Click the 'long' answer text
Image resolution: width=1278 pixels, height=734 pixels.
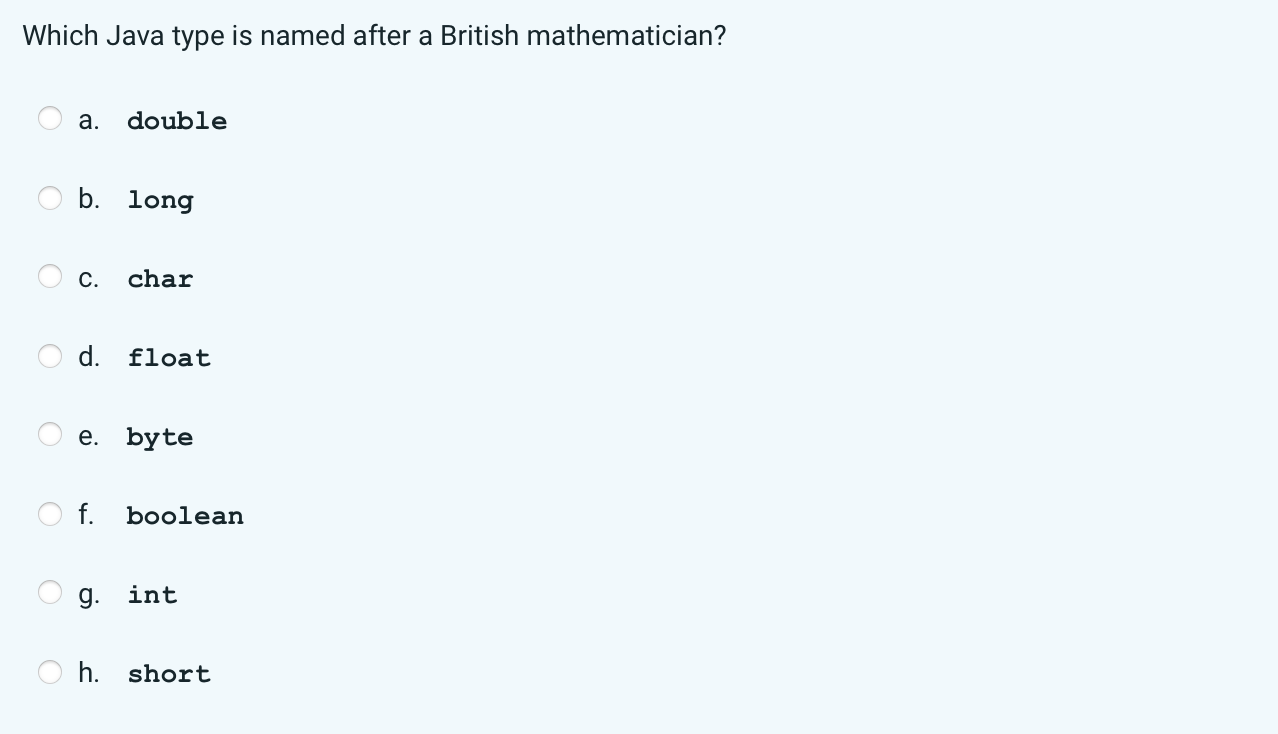coord(160,200)
